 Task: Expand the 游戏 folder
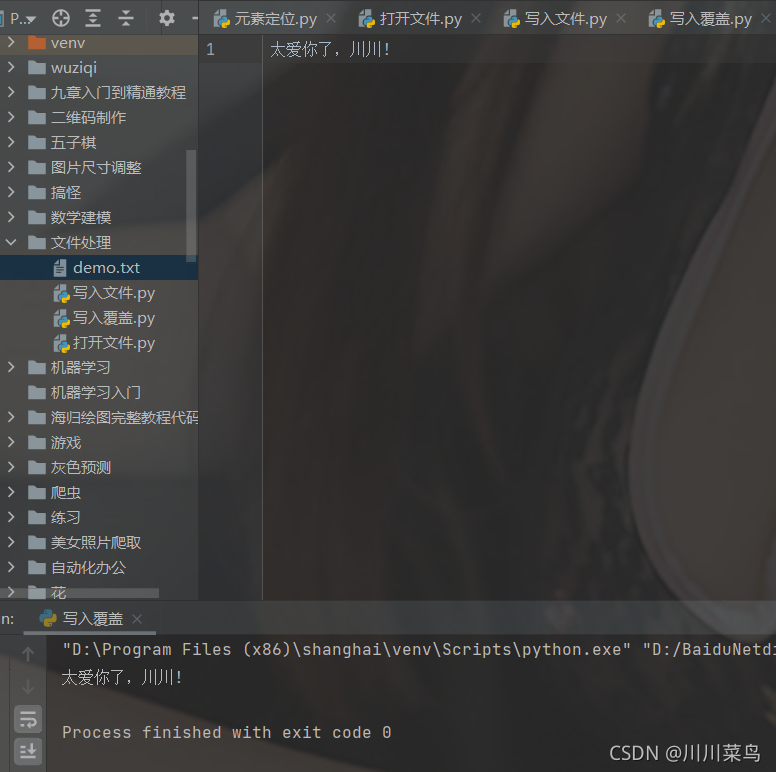pyautogui.click(x=11, y=442)
